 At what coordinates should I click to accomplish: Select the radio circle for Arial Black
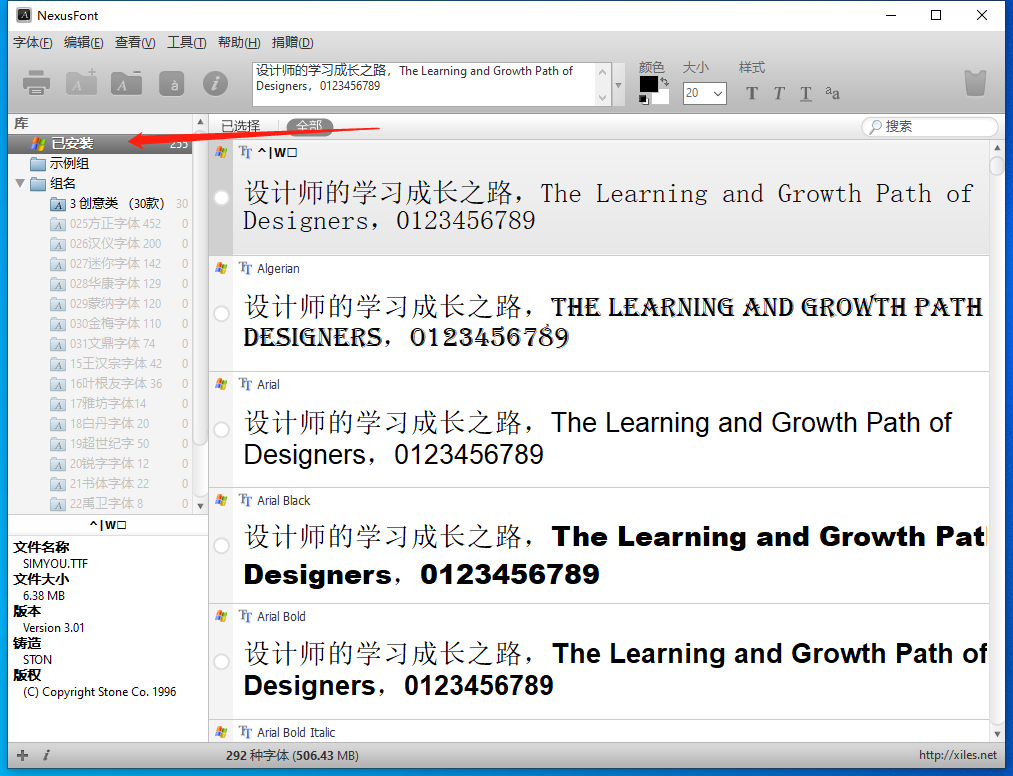(x=222, y=546)
